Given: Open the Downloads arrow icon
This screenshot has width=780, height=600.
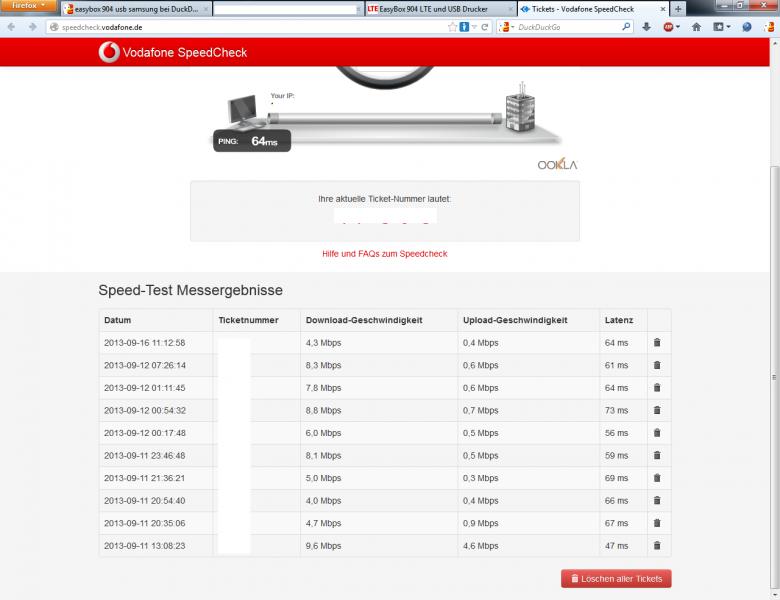Looking at the screenshot, I should (x=646, y=27).
